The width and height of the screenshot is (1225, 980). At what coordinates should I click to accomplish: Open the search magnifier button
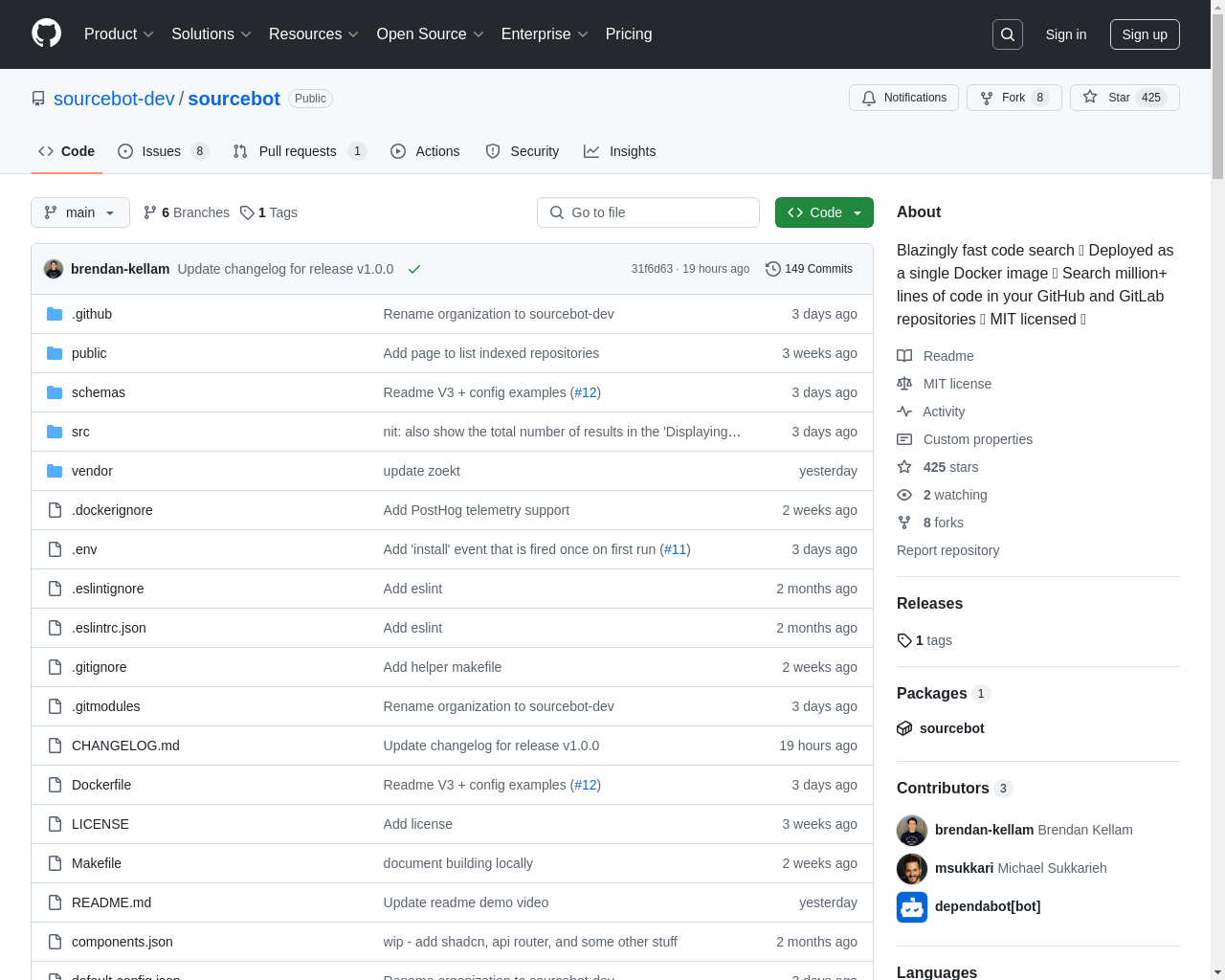click(x=1008, y=34)
